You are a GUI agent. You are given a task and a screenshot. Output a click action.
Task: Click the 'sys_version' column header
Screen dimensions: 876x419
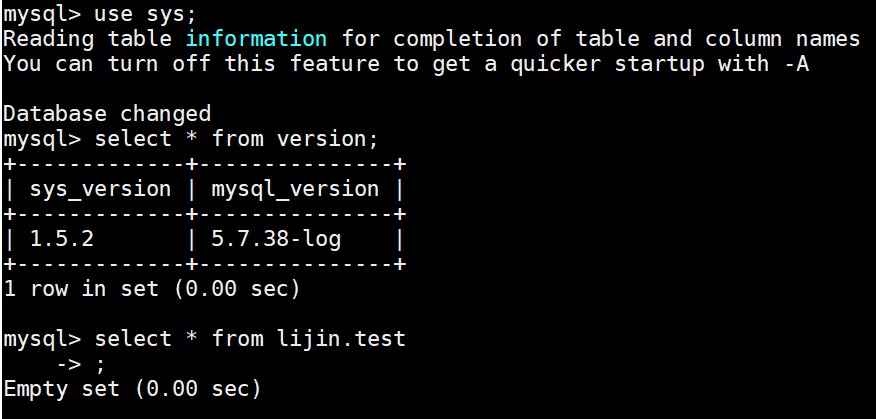pyautogui.click(x=101, y=189)
